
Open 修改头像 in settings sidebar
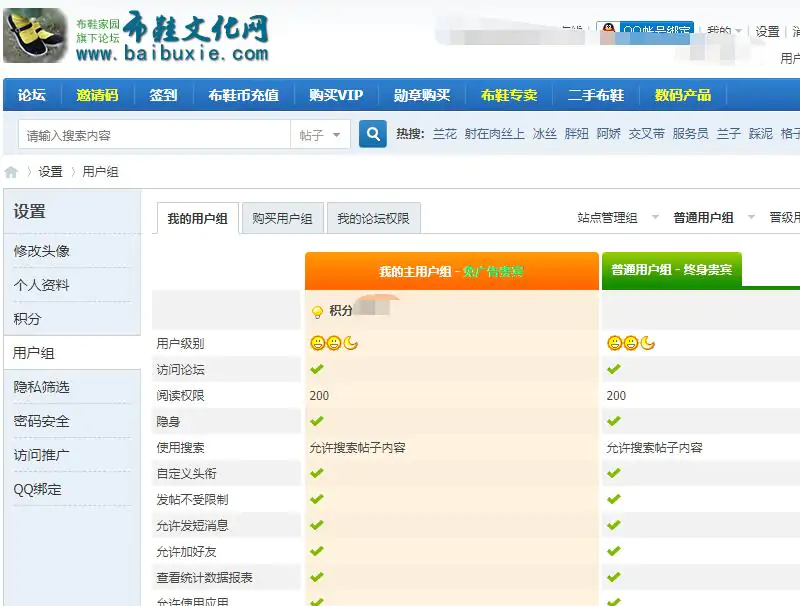[x=41, y=251]
